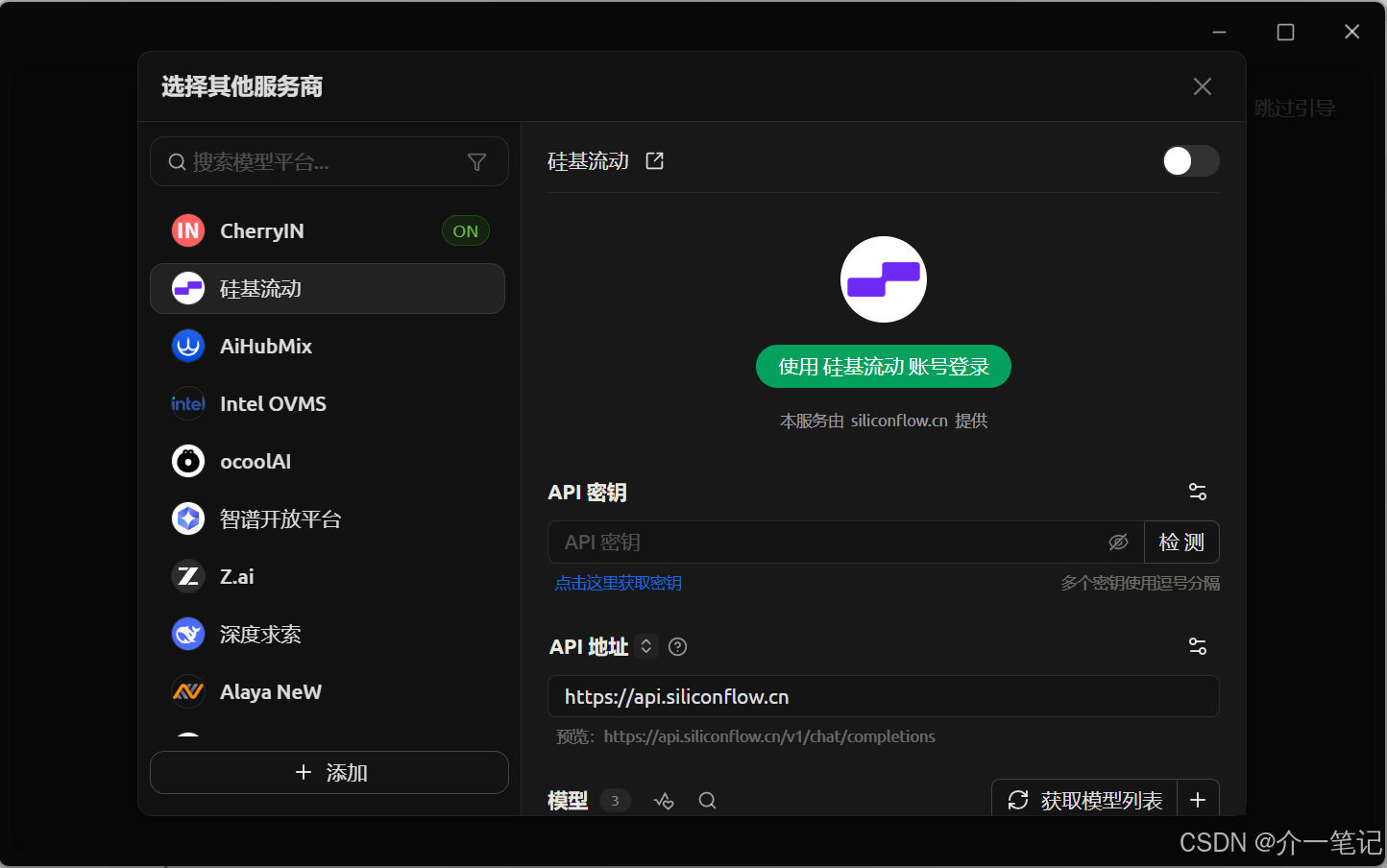Image resolution: width=1387 pixels, height=868 pixels.
Task: Click the model count badge 3
Action: [616, 801]
